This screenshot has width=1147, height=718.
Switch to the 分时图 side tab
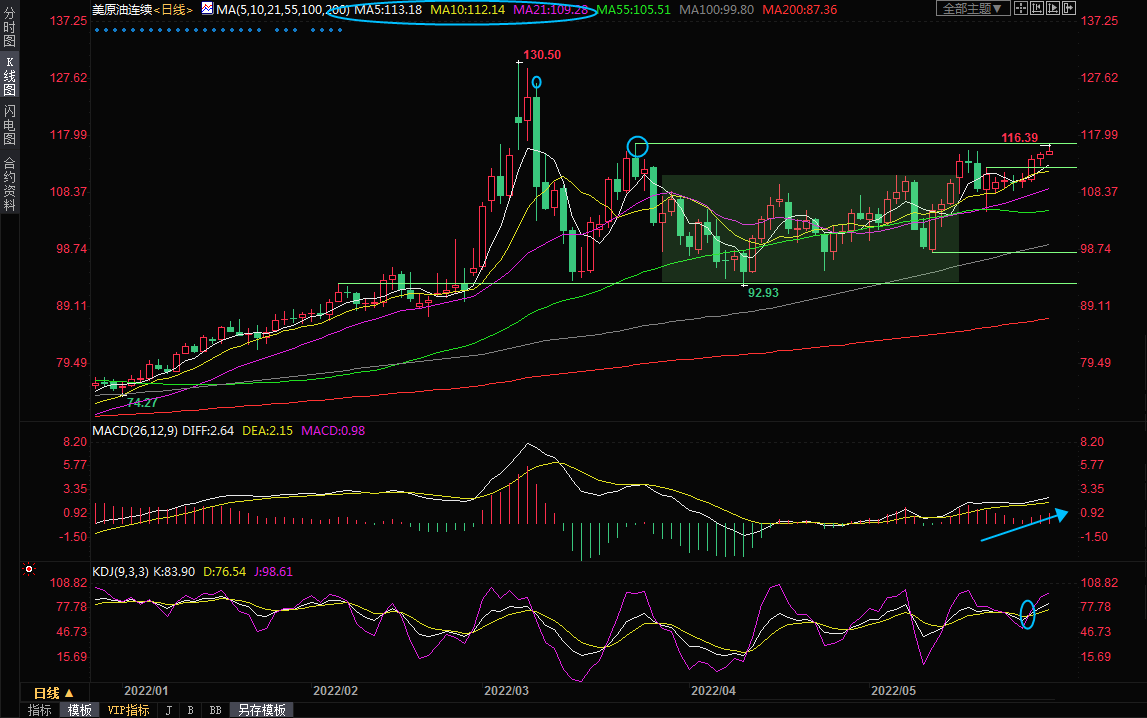[x=10, y=27]
